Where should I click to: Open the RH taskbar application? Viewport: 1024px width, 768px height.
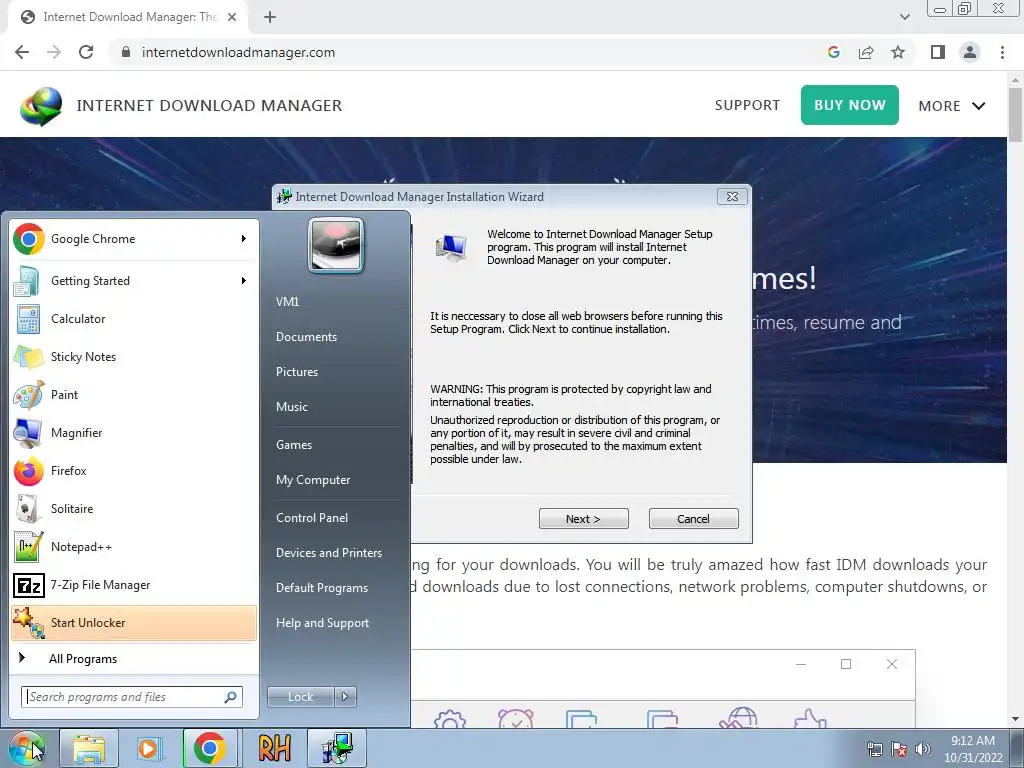coord(274,748)
